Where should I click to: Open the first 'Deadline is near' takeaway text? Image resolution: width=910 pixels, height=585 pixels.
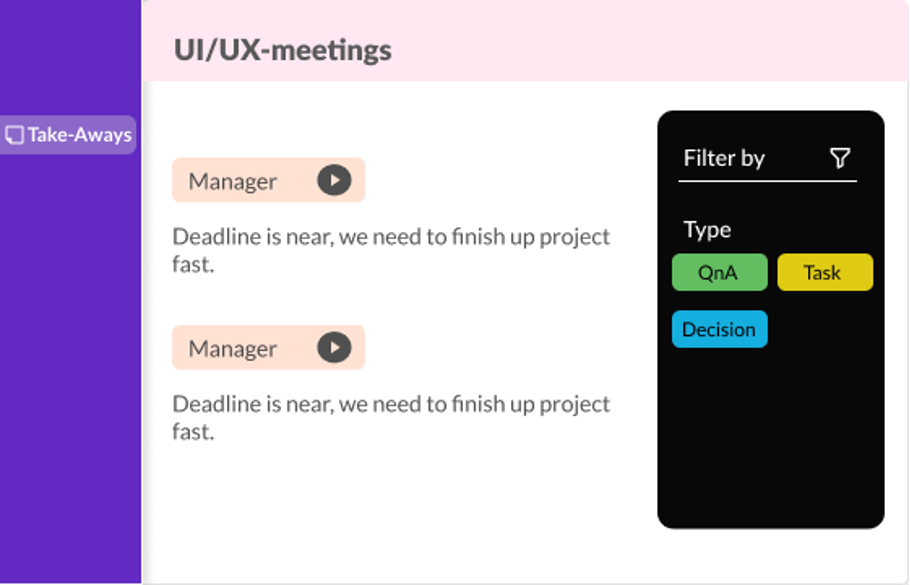391,238
